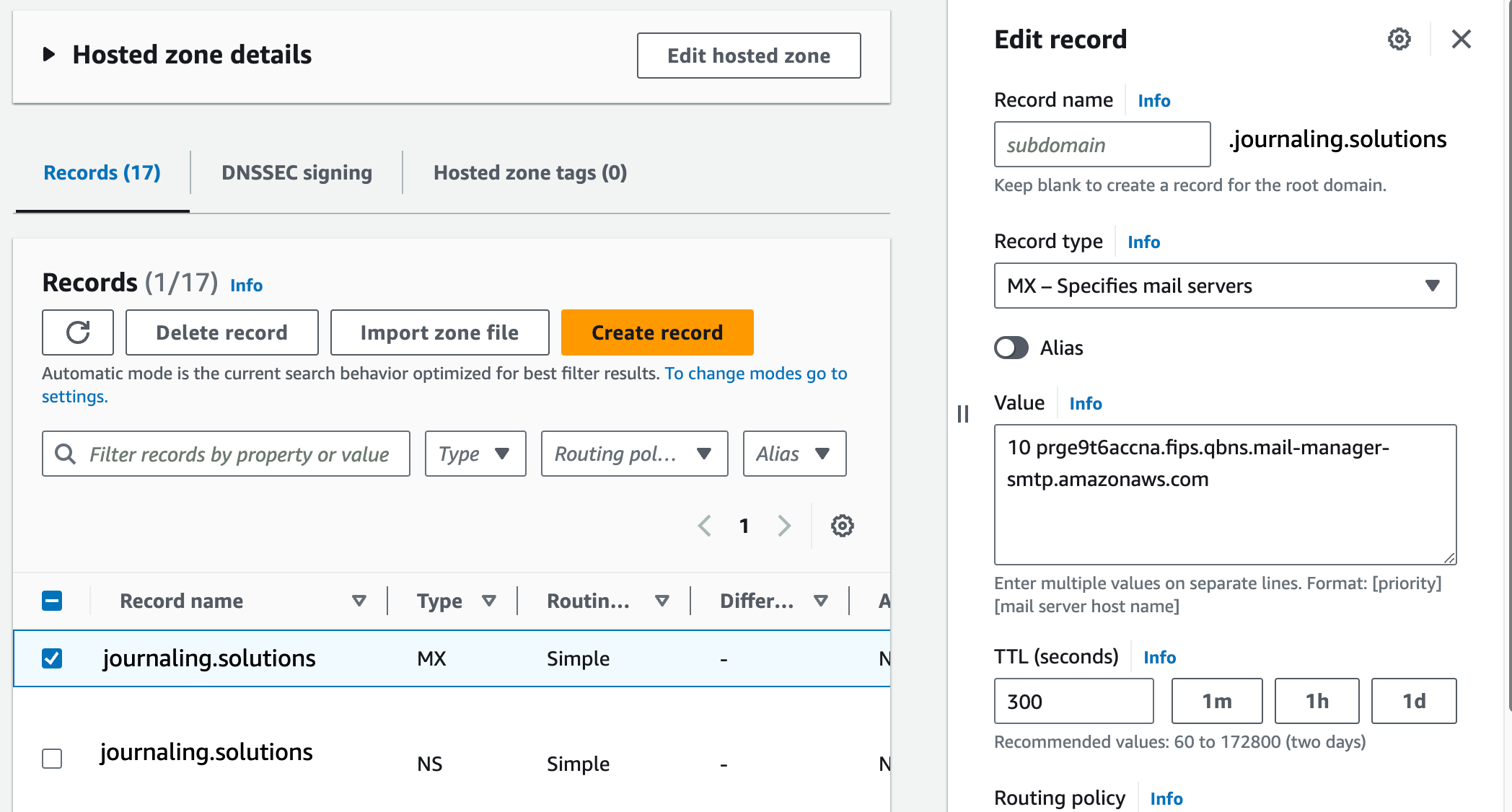Select the journaling.solutions NS record row
1512x812 pixels.
[51, 759]
